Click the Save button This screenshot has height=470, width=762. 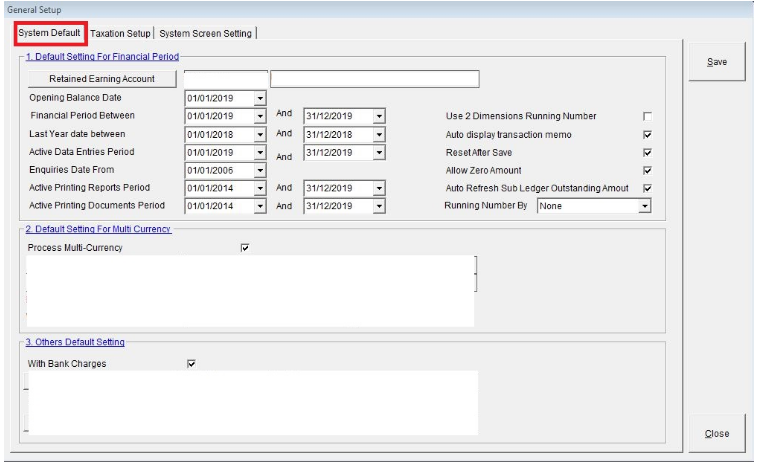[717, 62]
